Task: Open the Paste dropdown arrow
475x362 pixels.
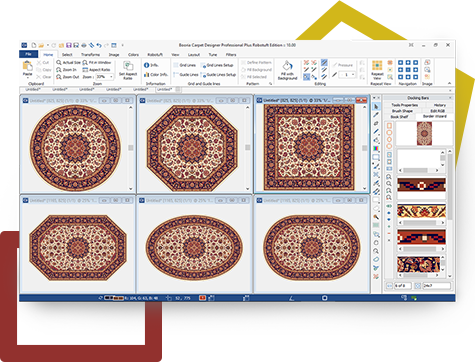Action: point(27,77)
